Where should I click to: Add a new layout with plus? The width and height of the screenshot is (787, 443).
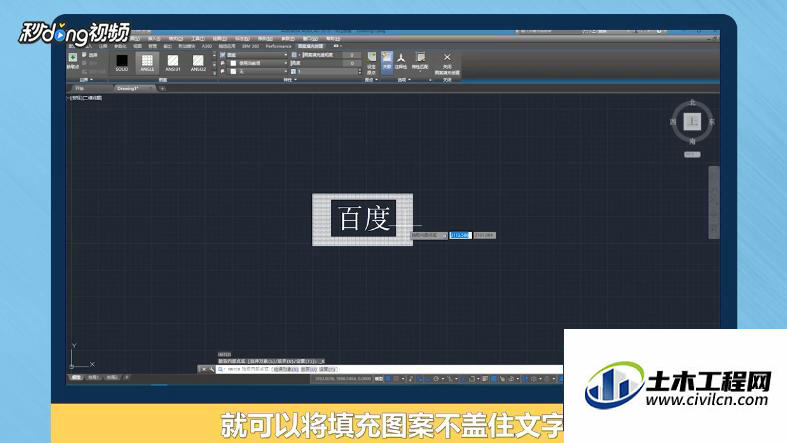[126, 377]
